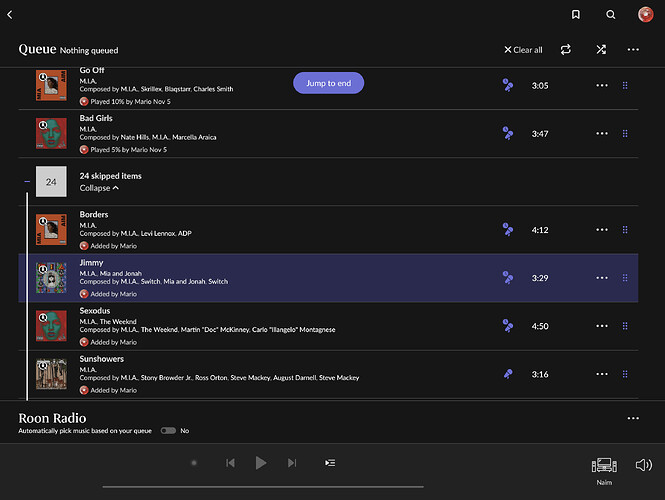Open more options for Go Off
Image resolution: width=665 pixels, height=500 pixels.
click(x=602, y=85)
